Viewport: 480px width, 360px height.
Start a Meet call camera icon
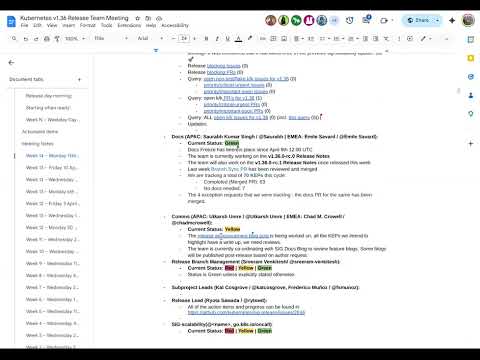[x=384, y=21]
